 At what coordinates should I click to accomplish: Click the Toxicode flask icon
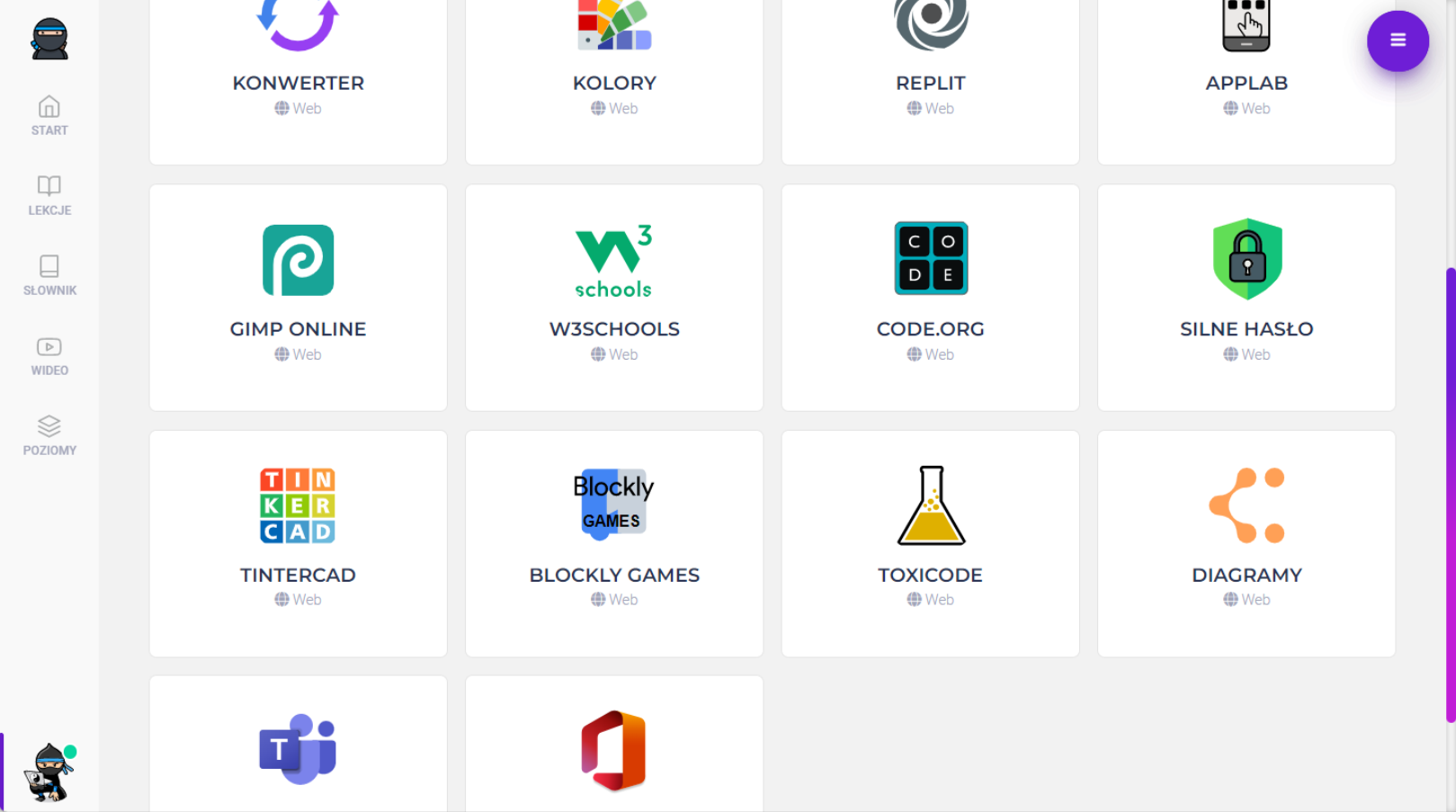(931, 505)
